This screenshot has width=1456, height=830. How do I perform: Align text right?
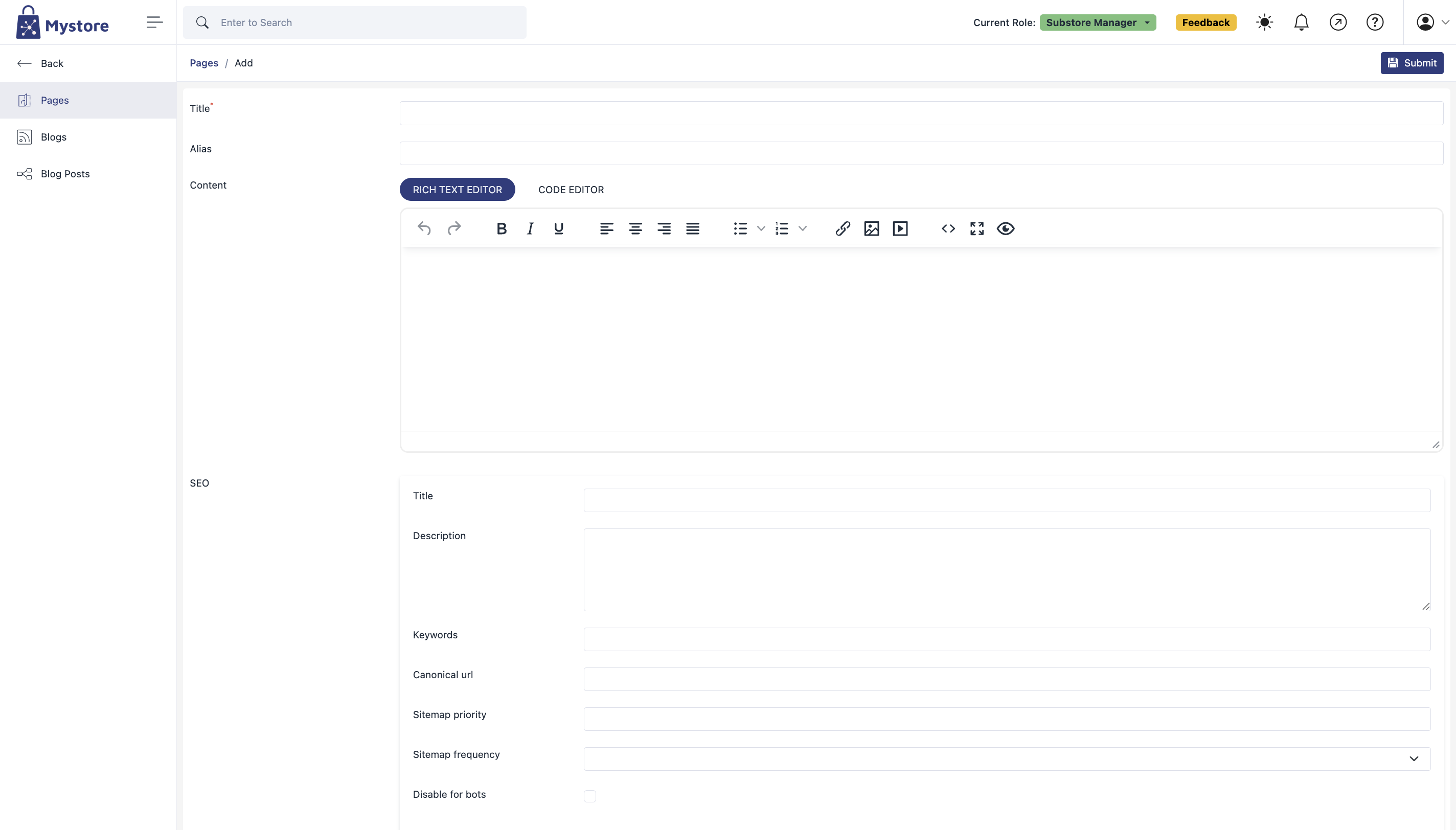(x=664, y=228)
